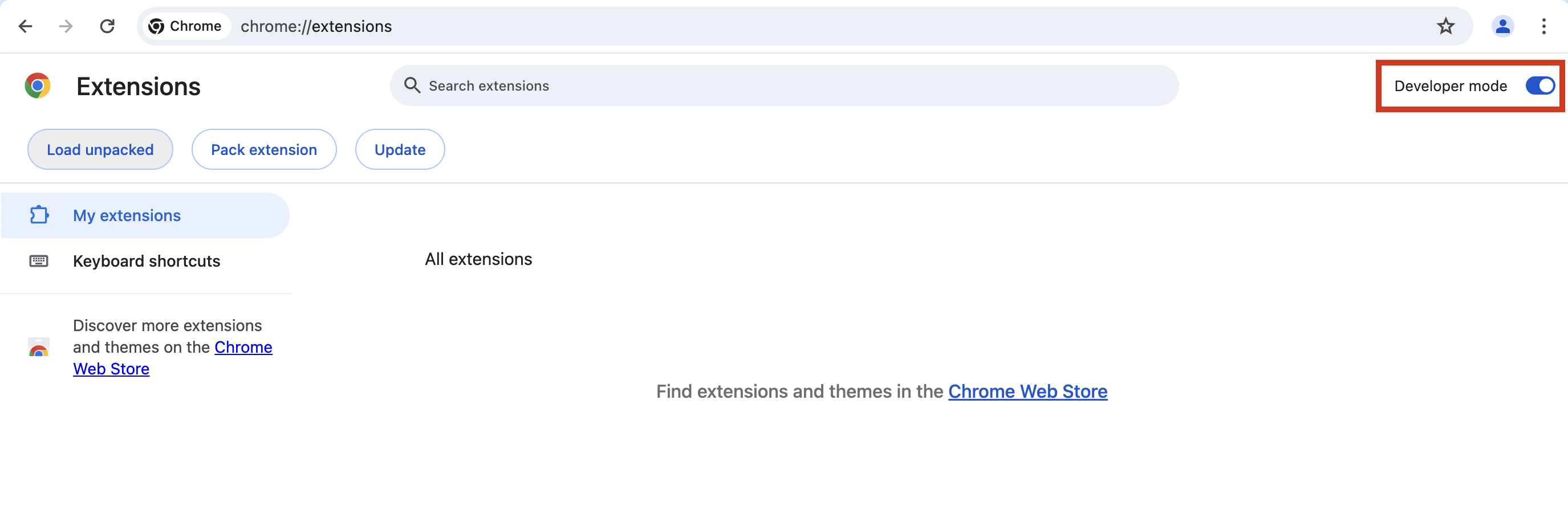Bookmark this page with the star icon
1568x514 pixels.
pos(1445,26)
